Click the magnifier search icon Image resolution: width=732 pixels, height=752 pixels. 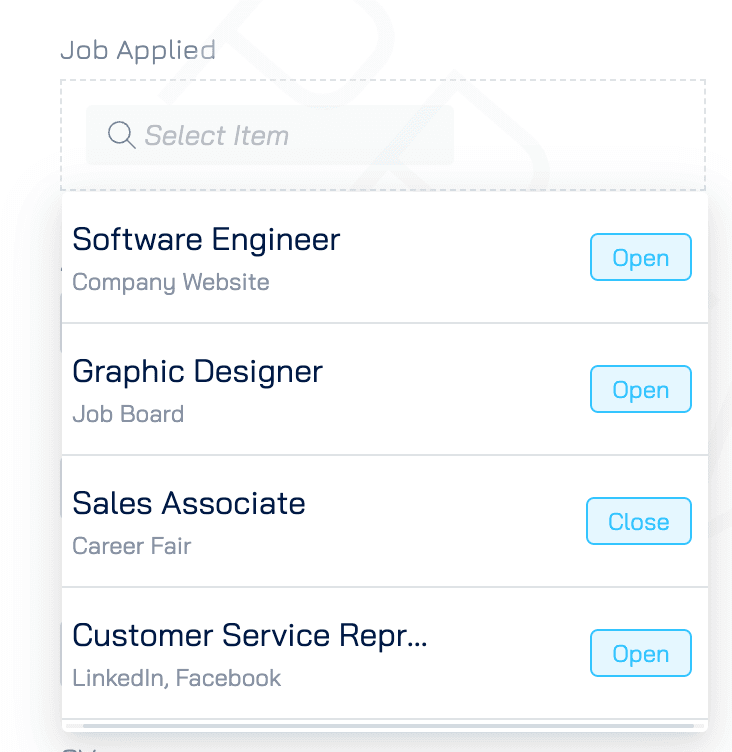click(121, 135)
